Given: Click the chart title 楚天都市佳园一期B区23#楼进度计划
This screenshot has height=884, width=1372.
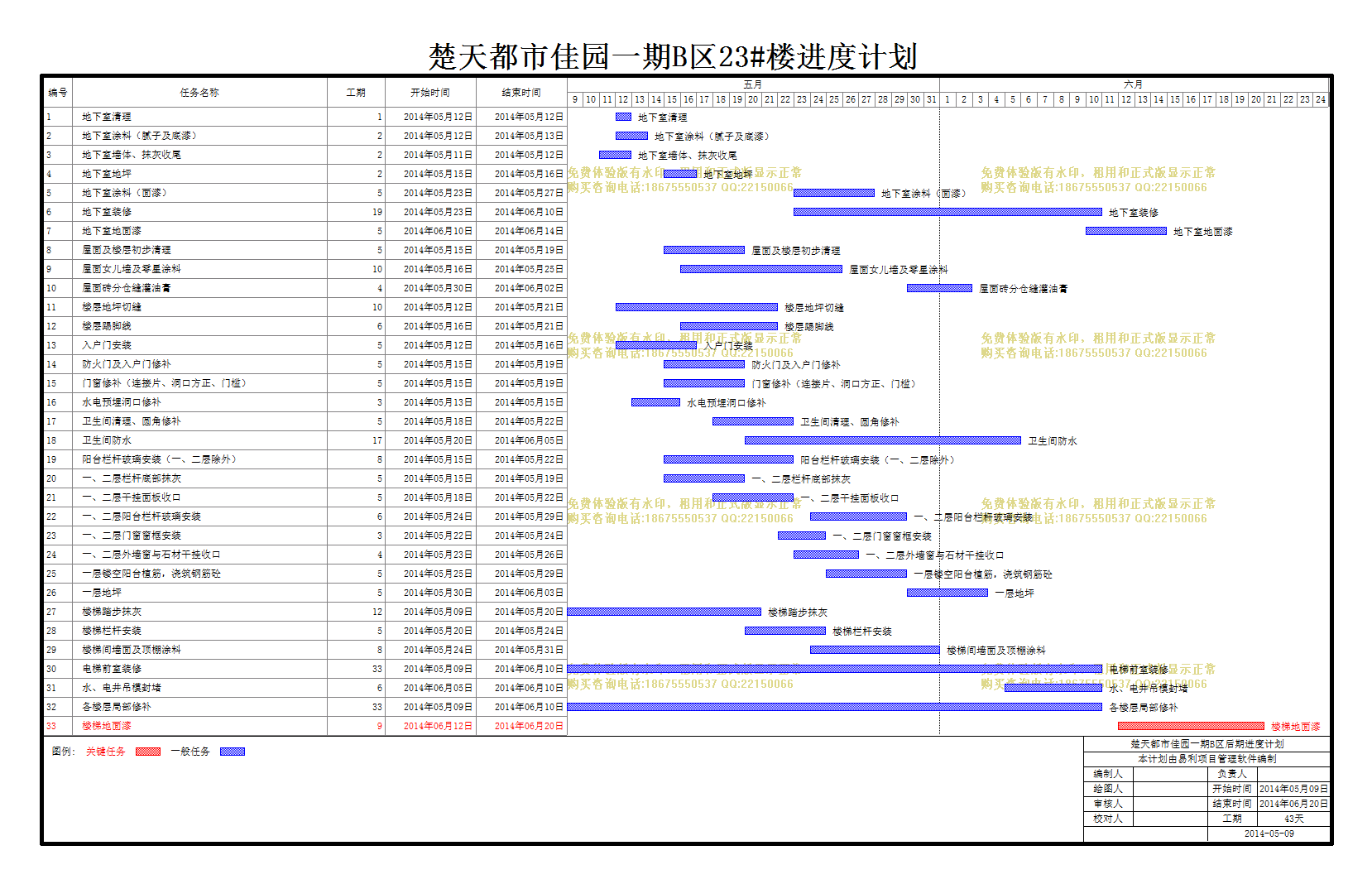Looking at the screenshot, I should pyautogui.click(x=673, y=56).
